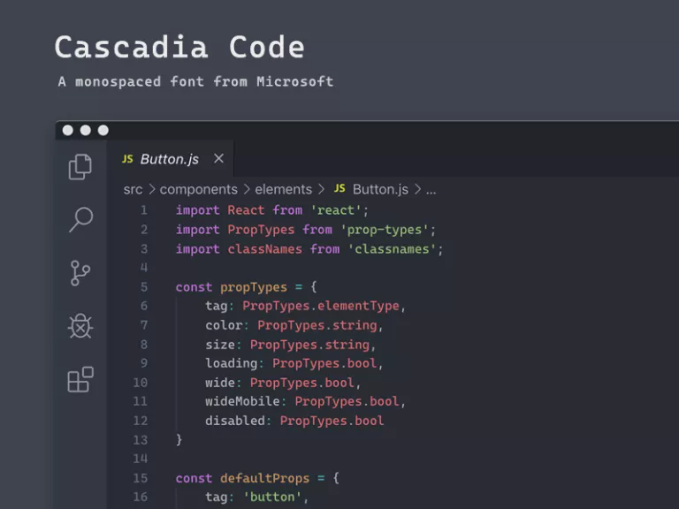Click line number 5 in gutter
This screenshot has height=509, width=679.
coord(144,287)
